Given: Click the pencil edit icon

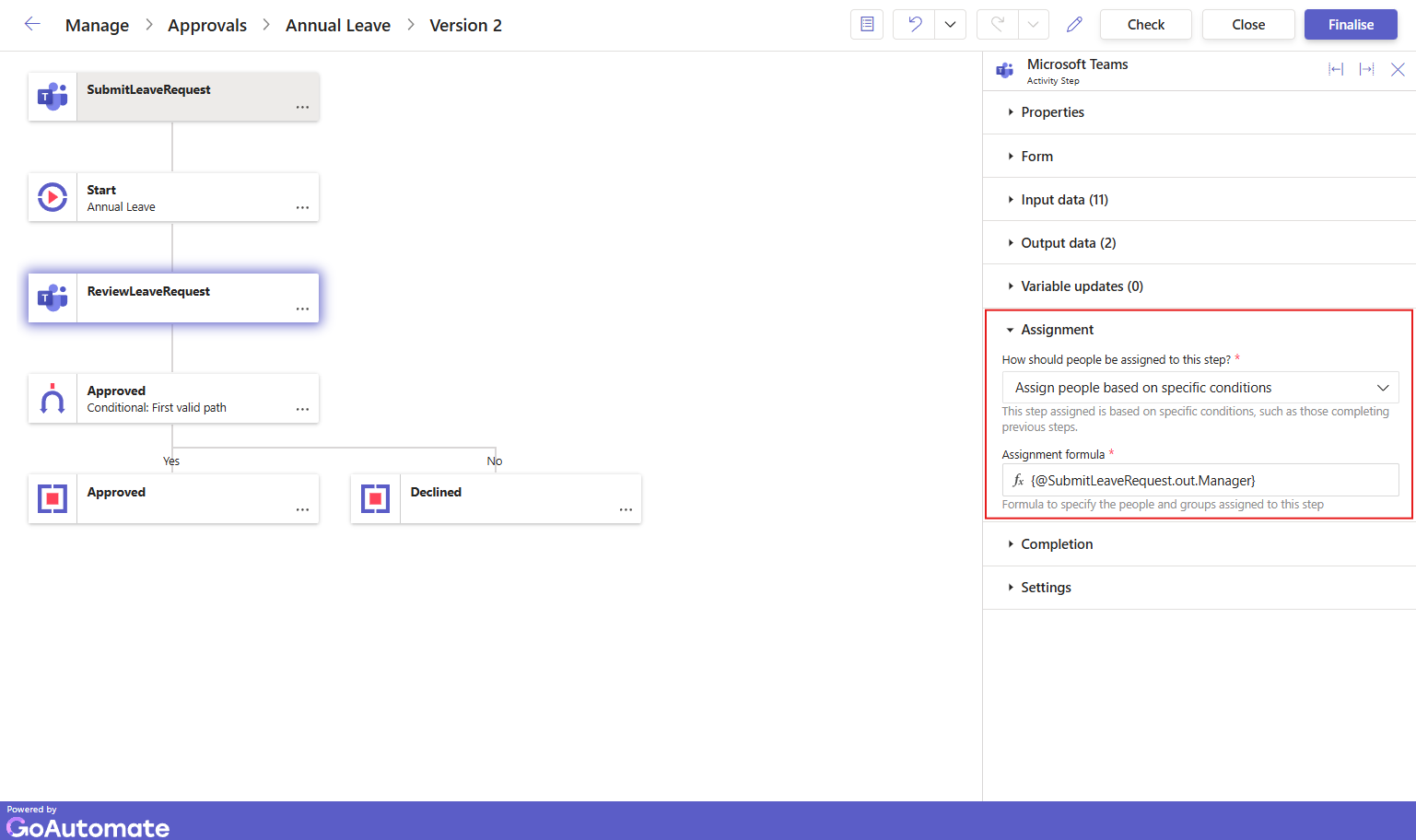Looking at the screenshot, I should pyautogui.click(x=1074, y=25).
